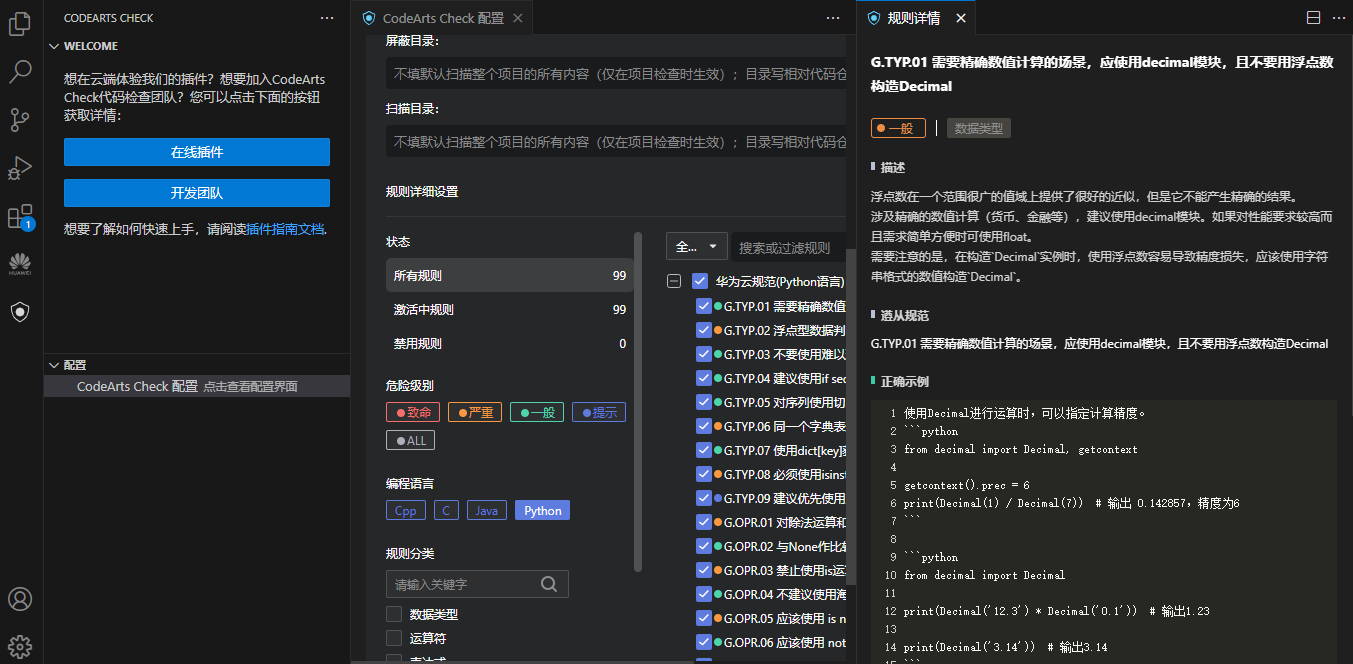This screenshot has width=1353, height=664.
Task: Click the 在线插件 button
Action: (197, 152)
